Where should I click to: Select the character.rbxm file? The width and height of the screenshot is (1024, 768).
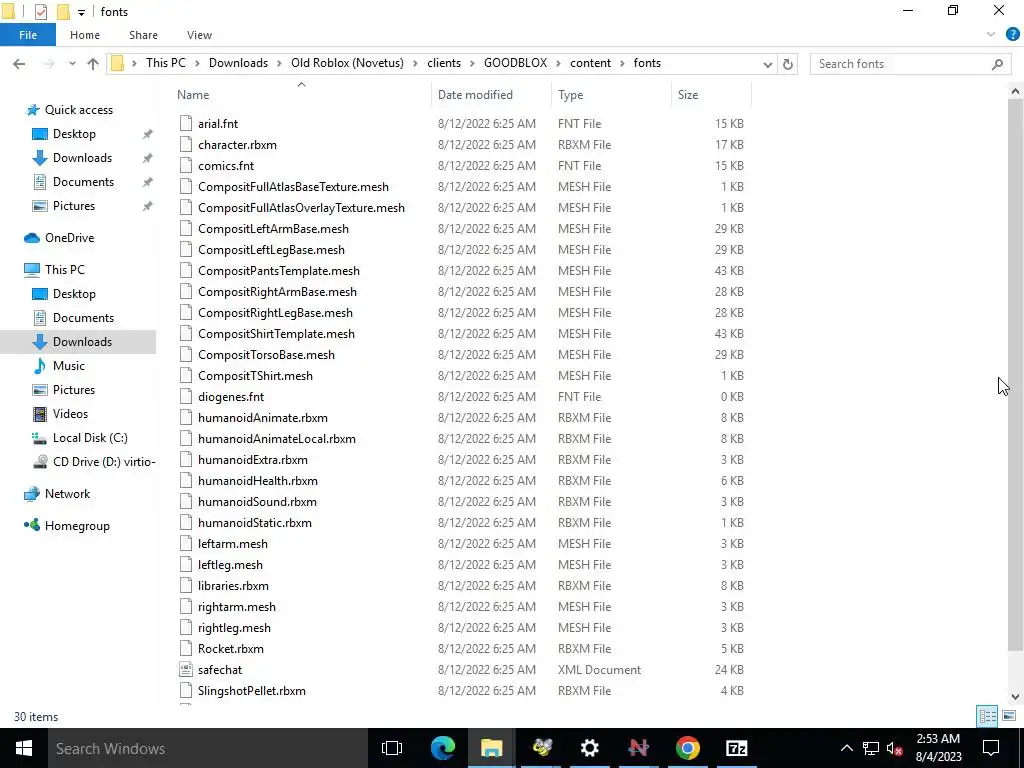click(237, 144)
